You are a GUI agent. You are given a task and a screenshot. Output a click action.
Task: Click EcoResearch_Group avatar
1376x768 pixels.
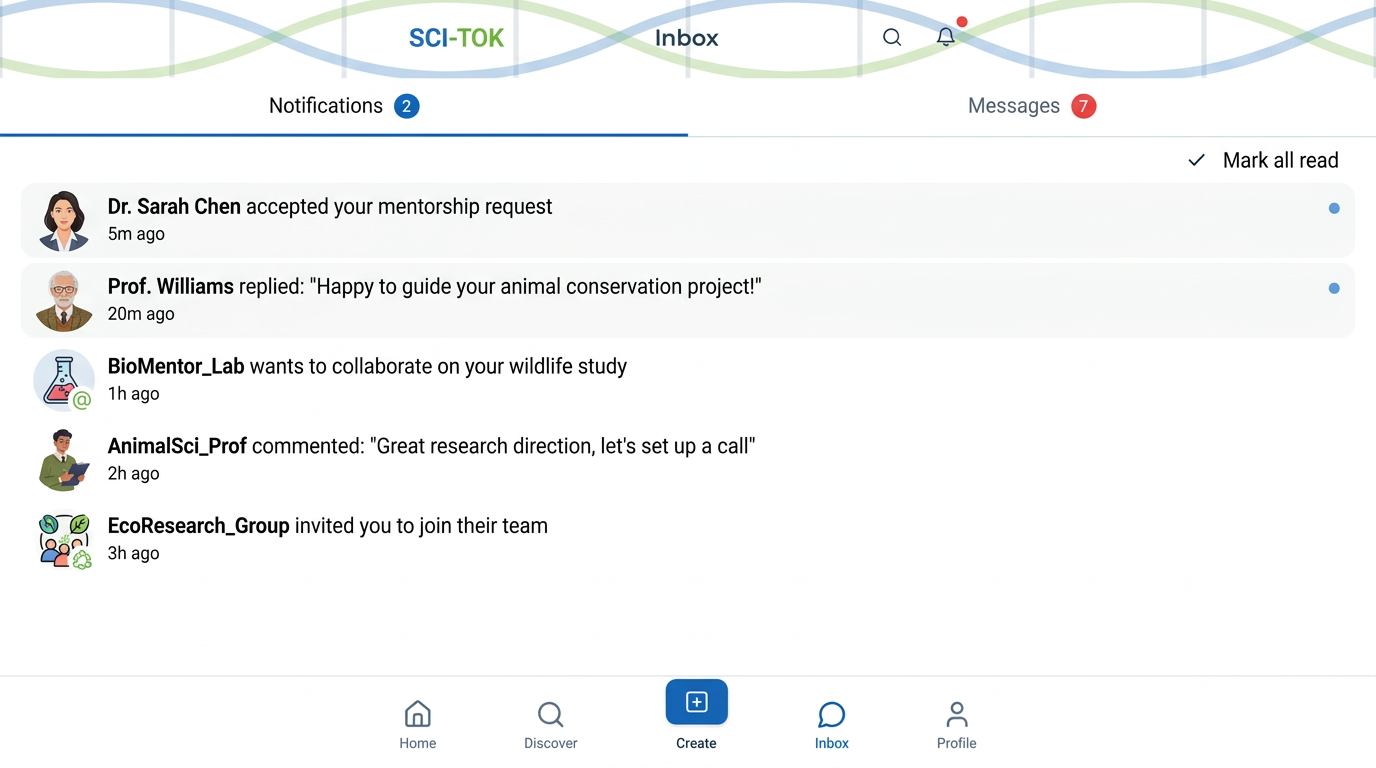coord(64,540)
